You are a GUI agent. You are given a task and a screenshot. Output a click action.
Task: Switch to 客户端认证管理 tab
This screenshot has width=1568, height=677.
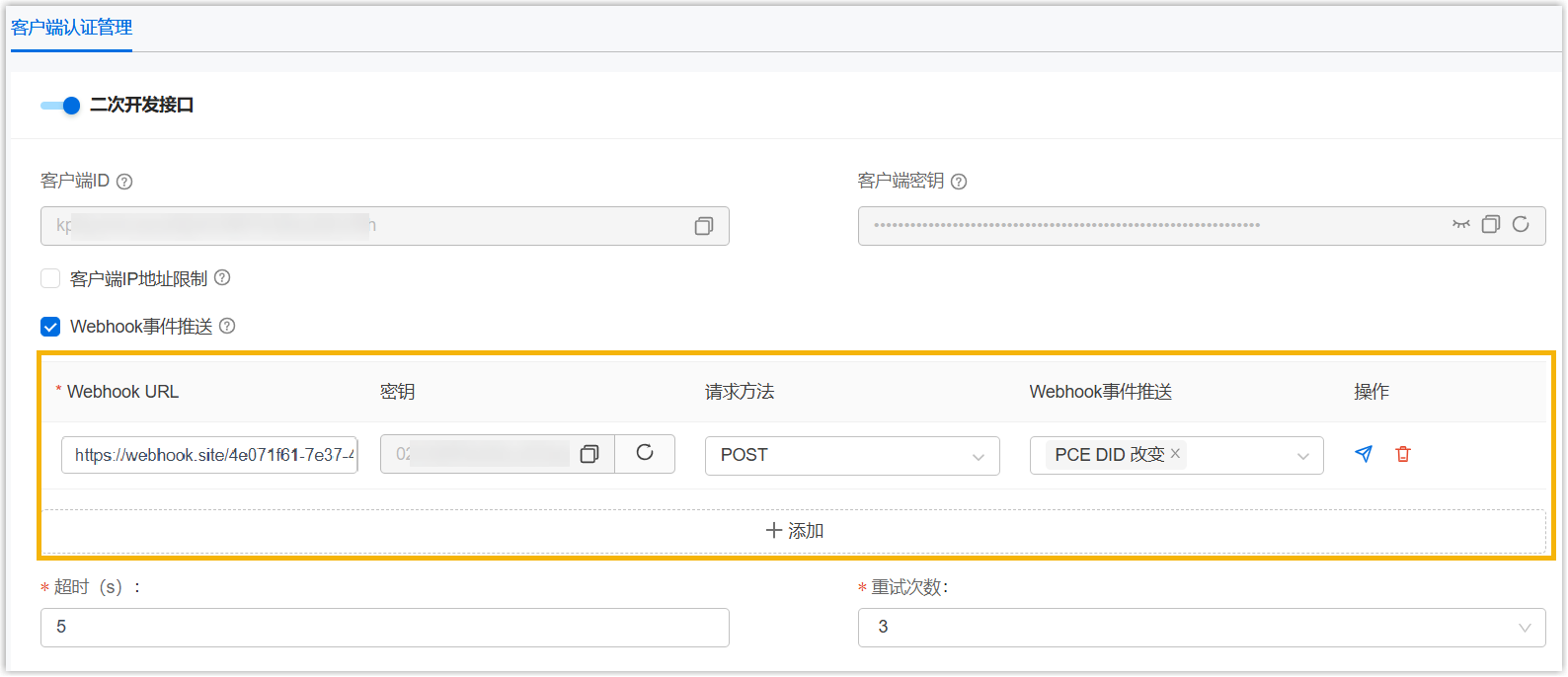[x=71, y=28]
